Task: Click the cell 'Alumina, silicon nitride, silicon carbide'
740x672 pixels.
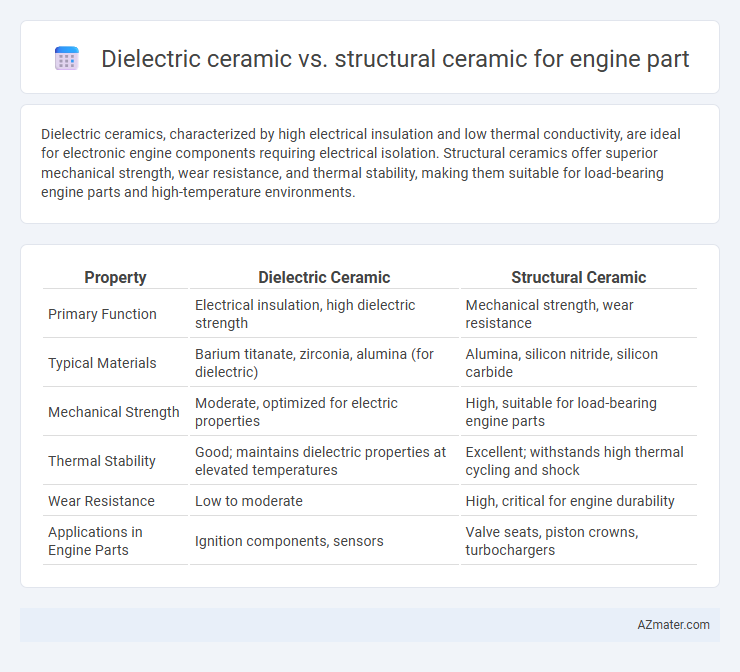Action: (x=578, y=363)
